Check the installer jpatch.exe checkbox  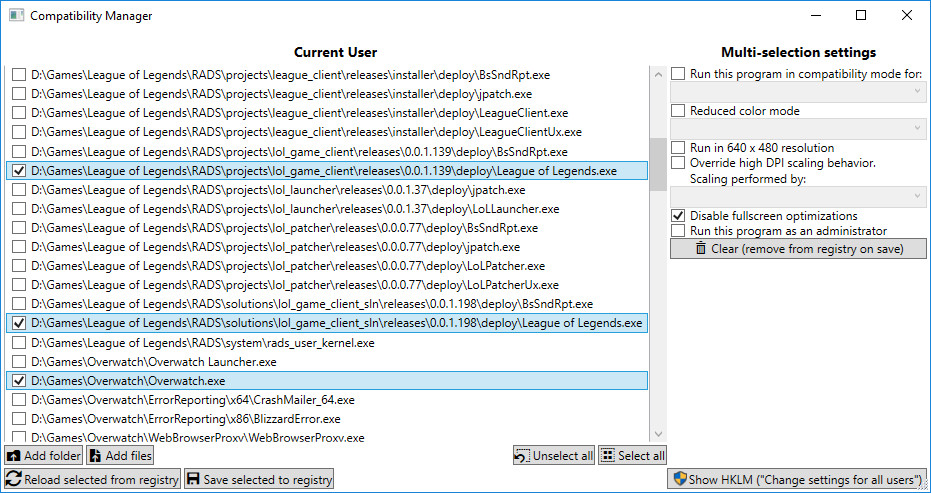[x=19, y=94]
